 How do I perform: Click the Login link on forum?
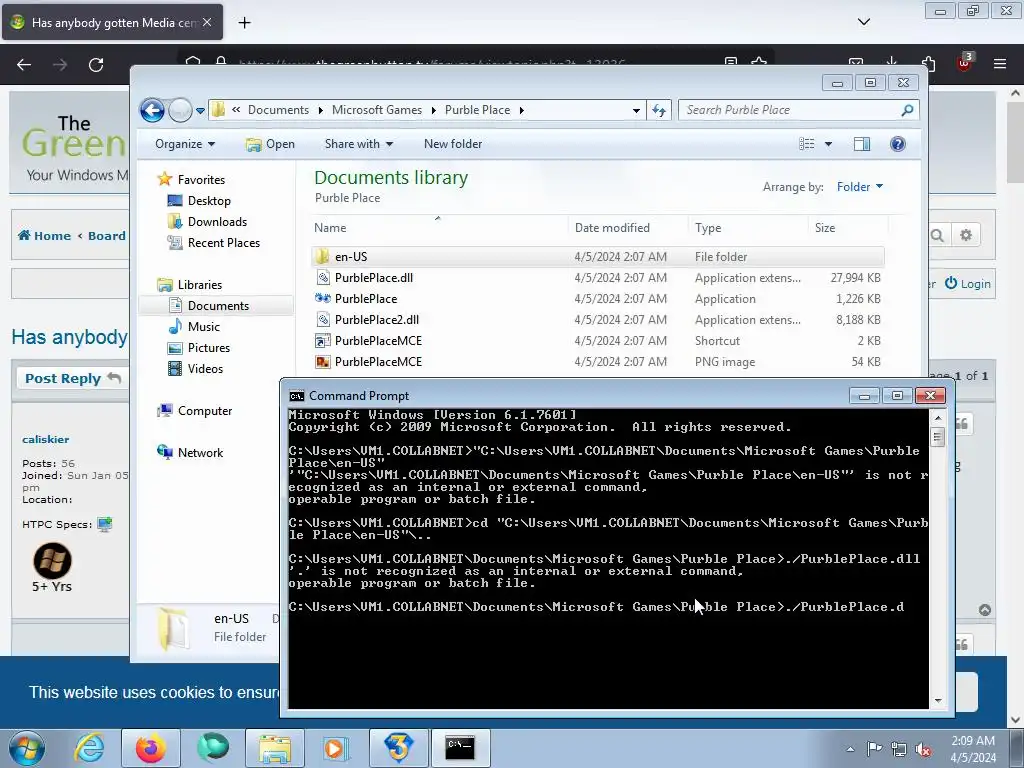point(968,283)
